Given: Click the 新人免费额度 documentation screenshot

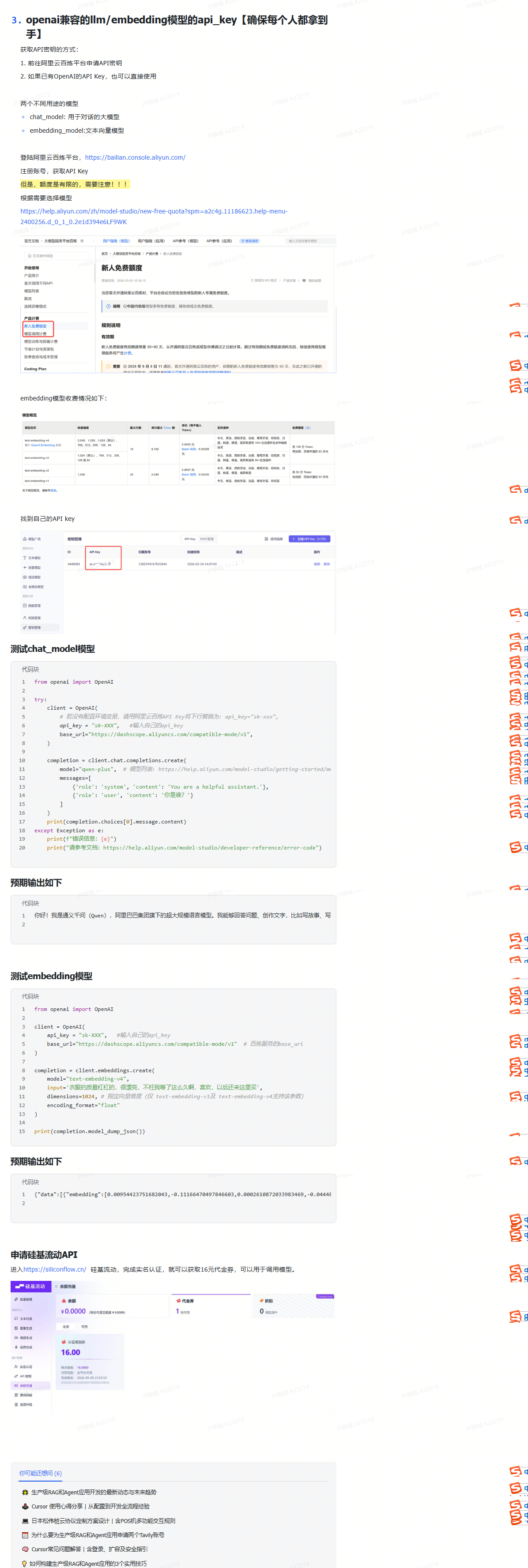Looking at the screenshot, I should click(x=178, y=304).
